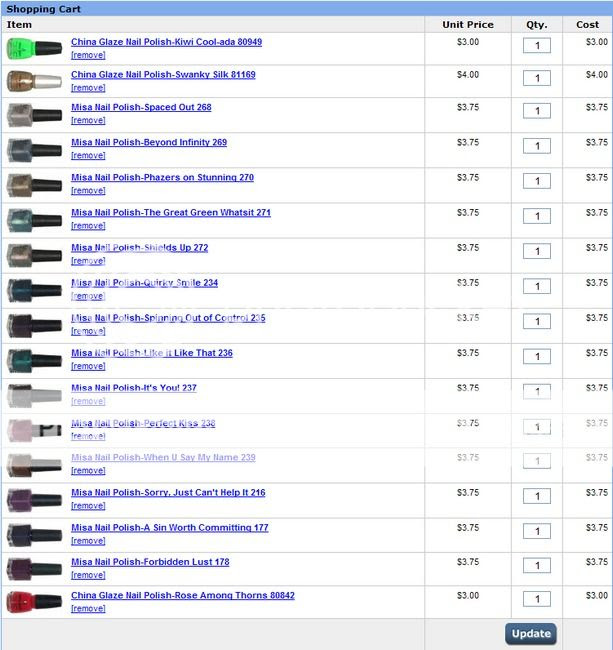The image size is (613, 650).
Task: Open China Glaze Kiwi Cool-ada 80949 link
Action: tap(167, 42)
